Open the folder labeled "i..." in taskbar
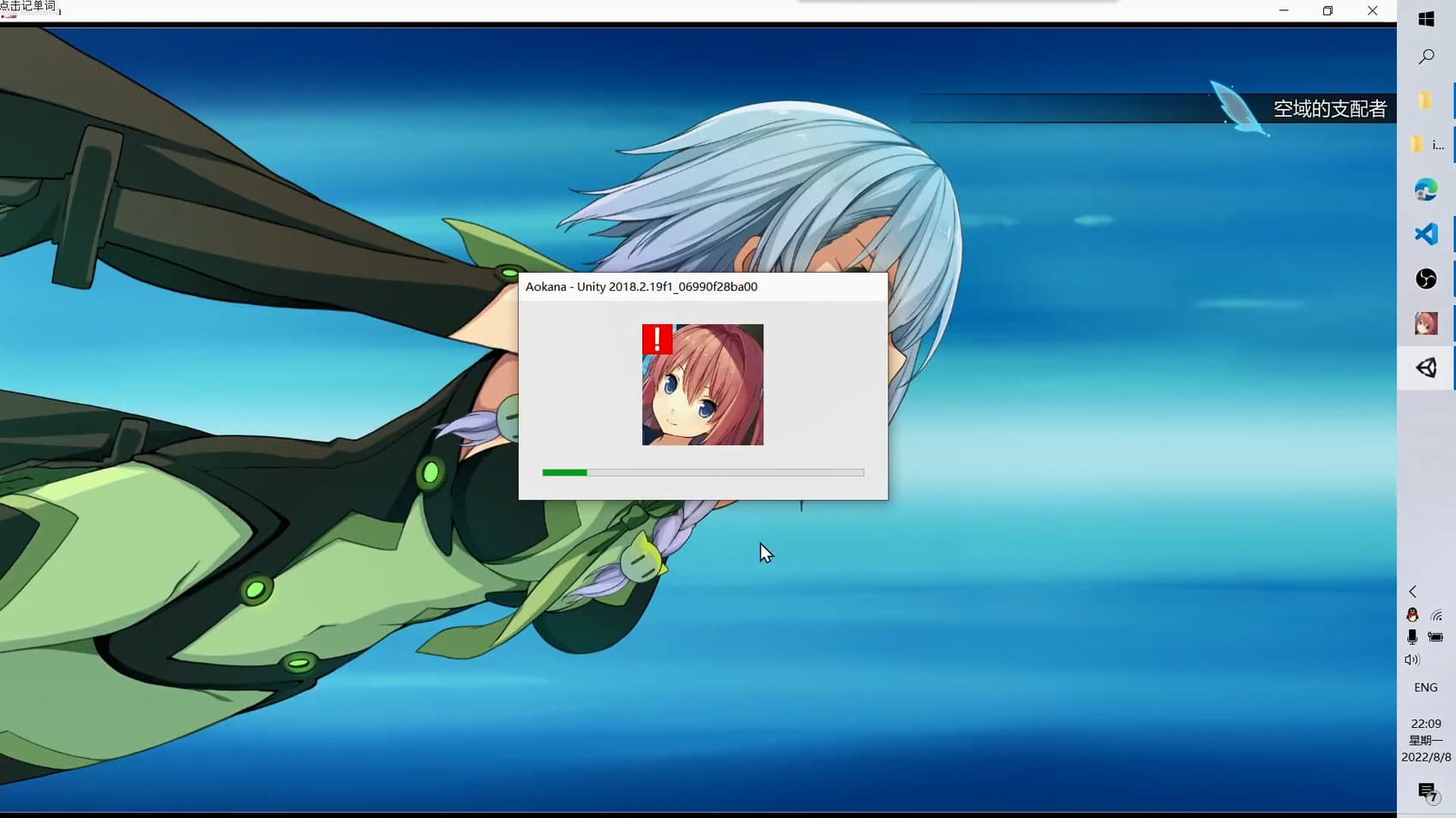The width and height of the screenshot is (1456, 818). pos(1426,145)
